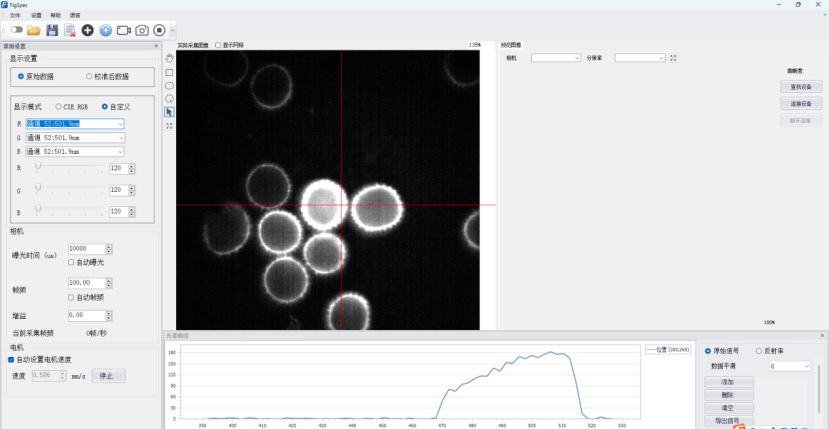Click the open folder icon in toolbar
Image resolution: width=829 pixels, height=429 pixels.
pyautogui.click(x=34, y=31)
